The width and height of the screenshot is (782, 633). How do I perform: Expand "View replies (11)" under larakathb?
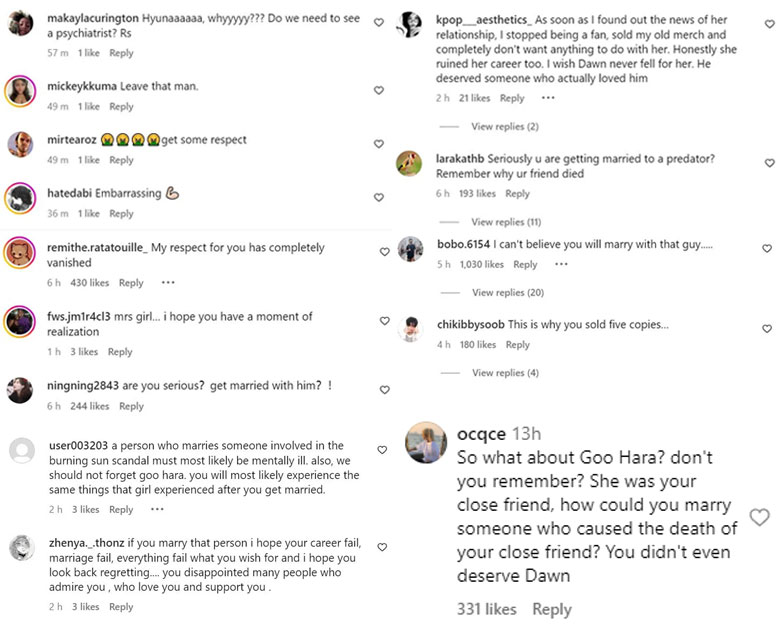tap(505, 222)
